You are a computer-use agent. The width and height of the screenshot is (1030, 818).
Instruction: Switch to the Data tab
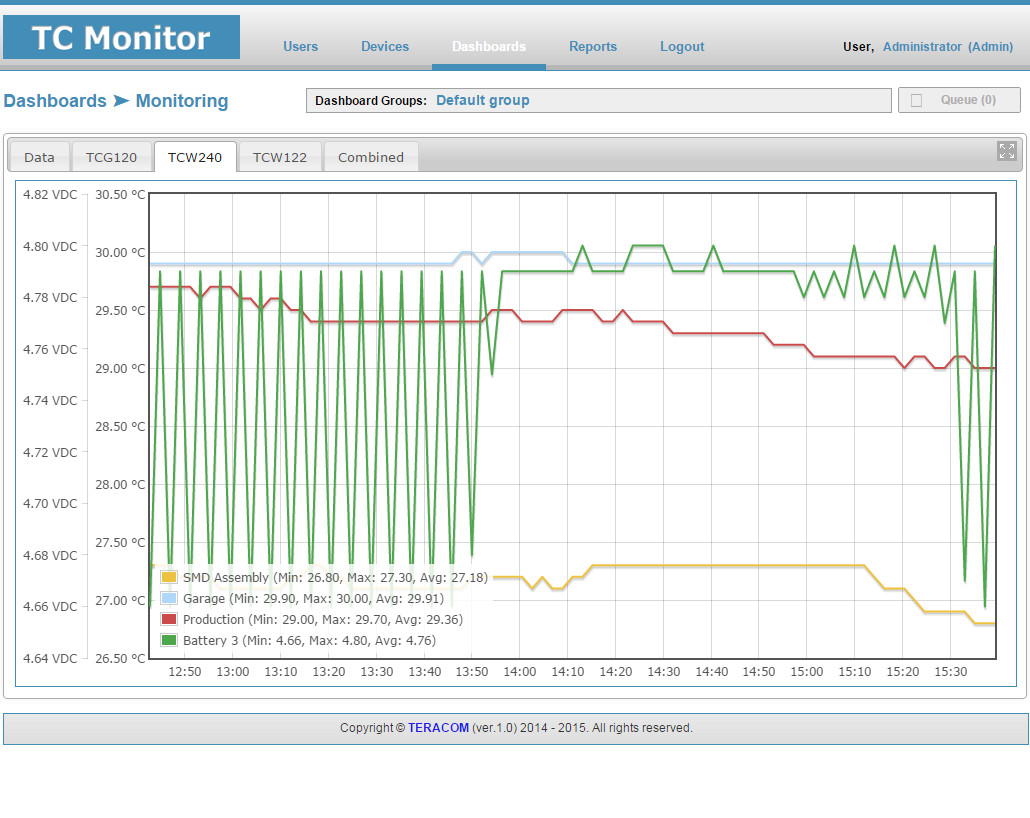(39, 157)
